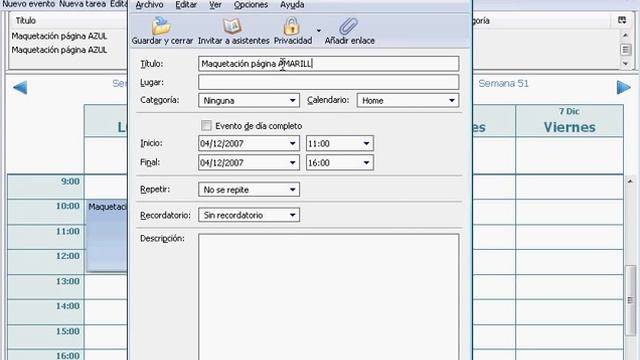Image resolution: width=640 pixels, height=360 pixels.
Task: Open the Archivo menu
Action: click(x=149, y=5)
